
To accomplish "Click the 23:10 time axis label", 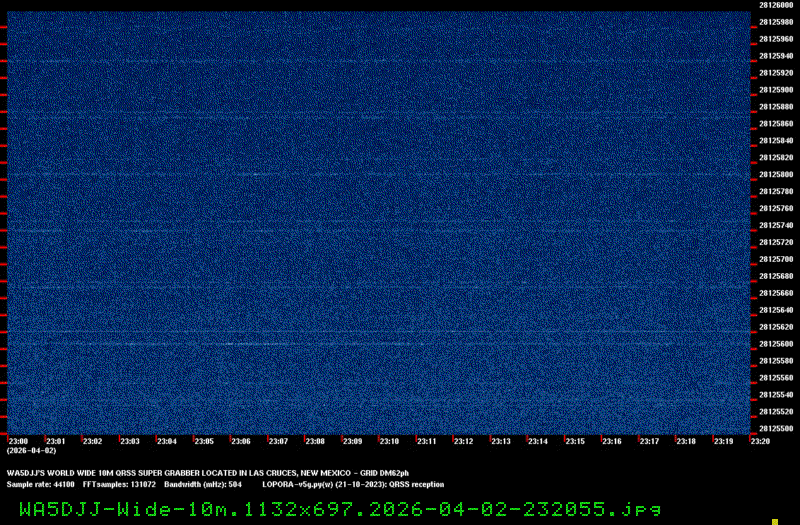I will (x=389, y=441).
